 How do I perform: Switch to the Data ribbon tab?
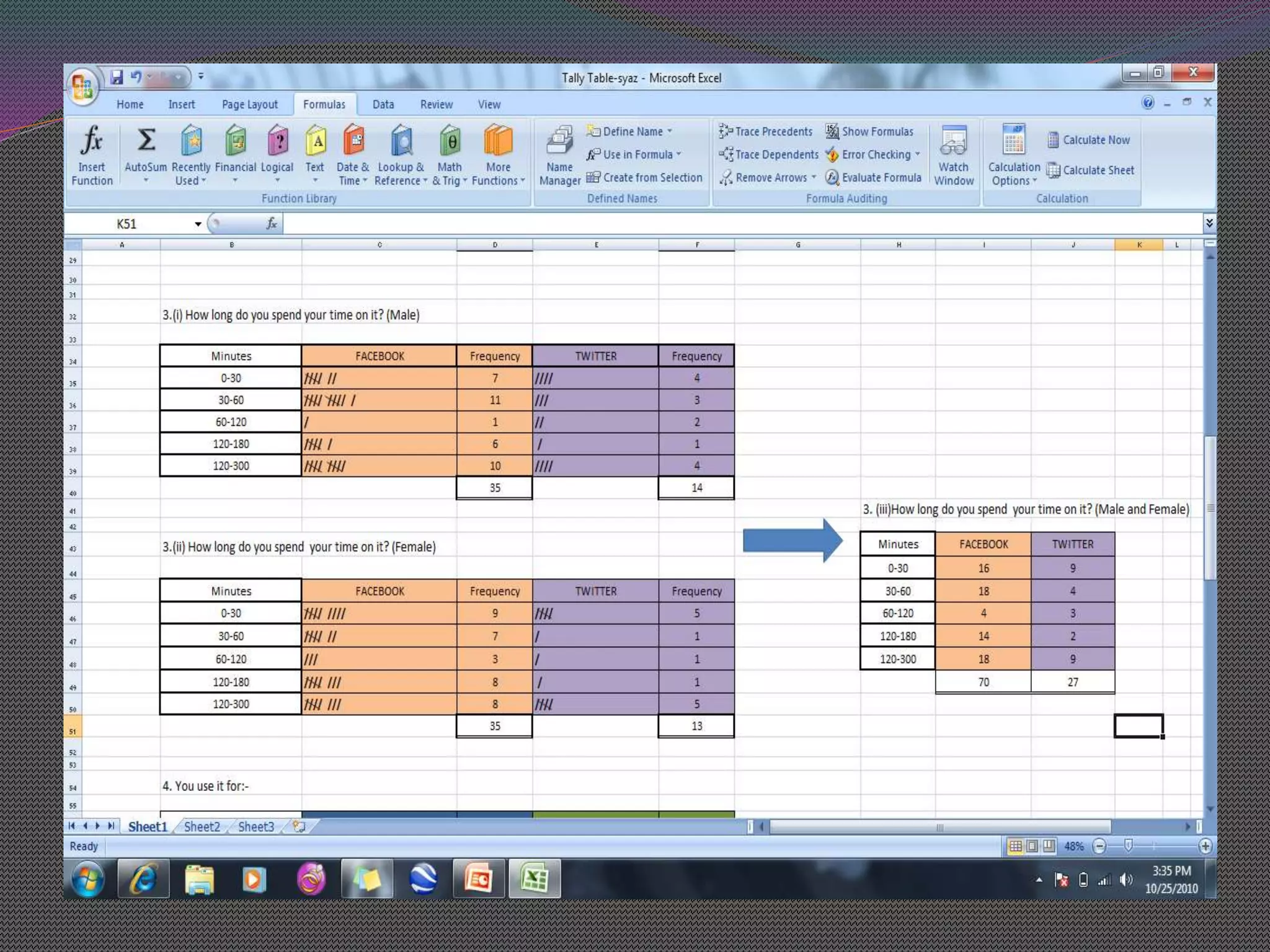383,105
